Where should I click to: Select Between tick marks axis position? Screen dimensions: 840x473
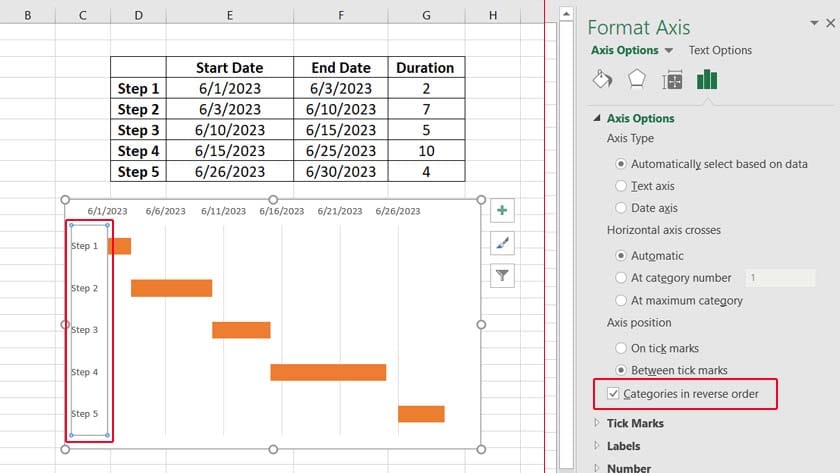click(x=620, y=370)
